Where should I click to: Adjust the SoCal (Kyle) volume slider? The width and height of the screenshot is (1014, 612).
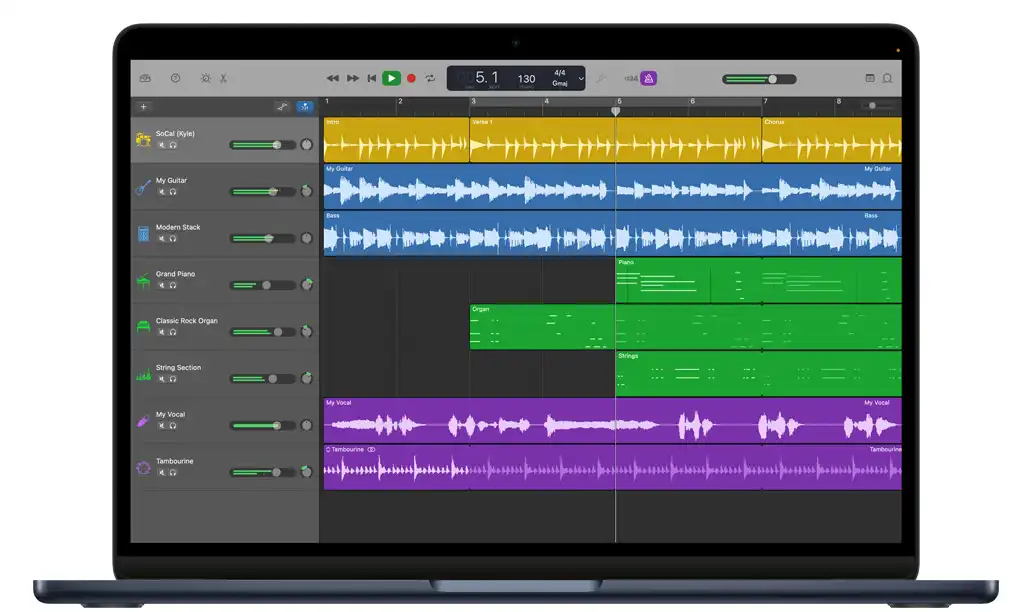(263, 145)
